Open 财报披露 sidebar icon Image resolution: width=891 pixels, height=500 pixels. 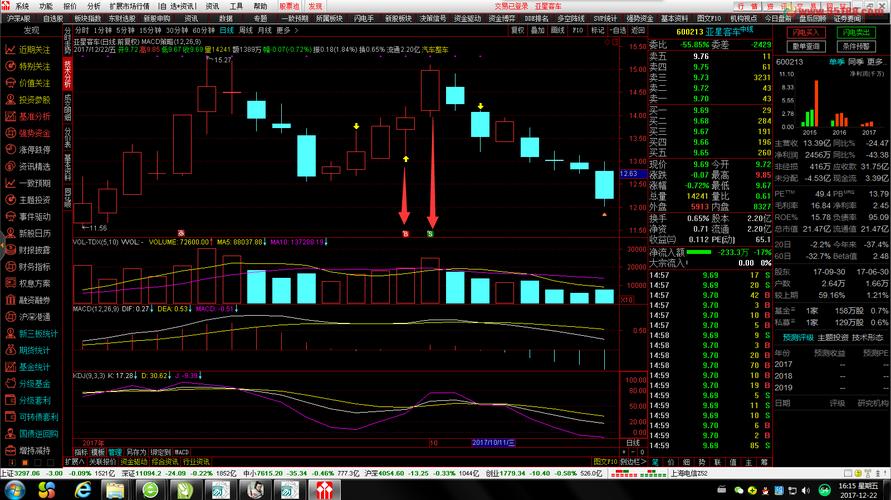tap(10, 250)
